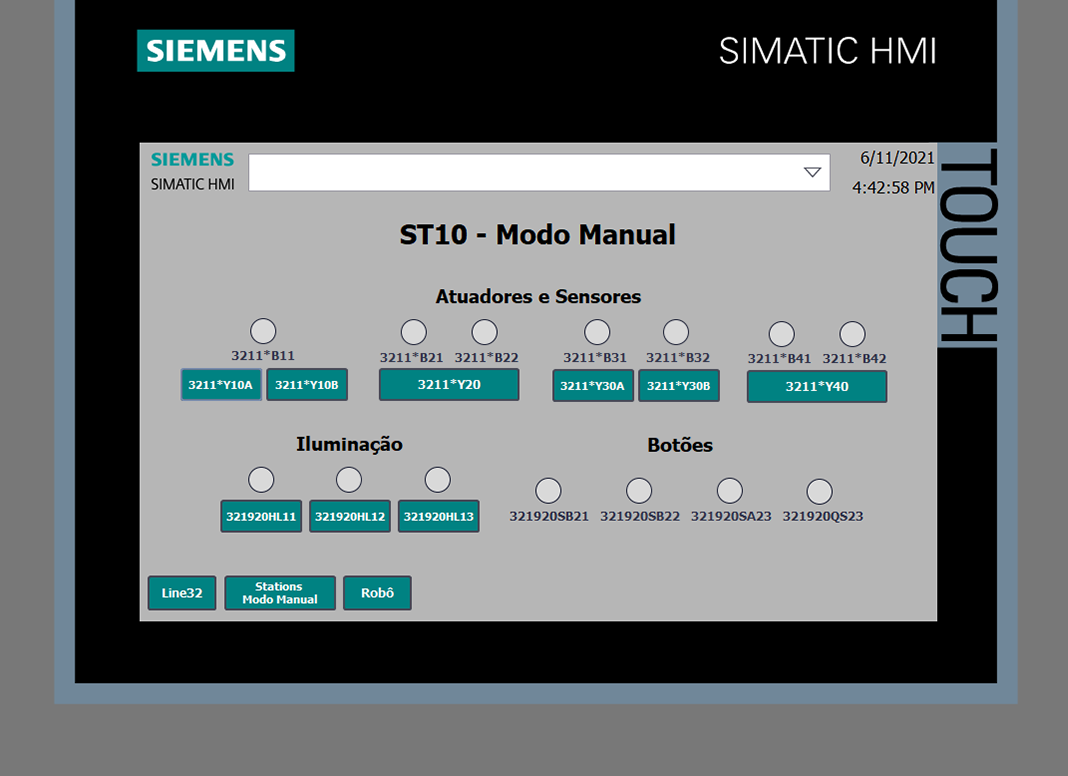Click the 321920SA23 button label
Viewport: 1068px width, 776px height.
pyautogui.click(x=731, y=516)
